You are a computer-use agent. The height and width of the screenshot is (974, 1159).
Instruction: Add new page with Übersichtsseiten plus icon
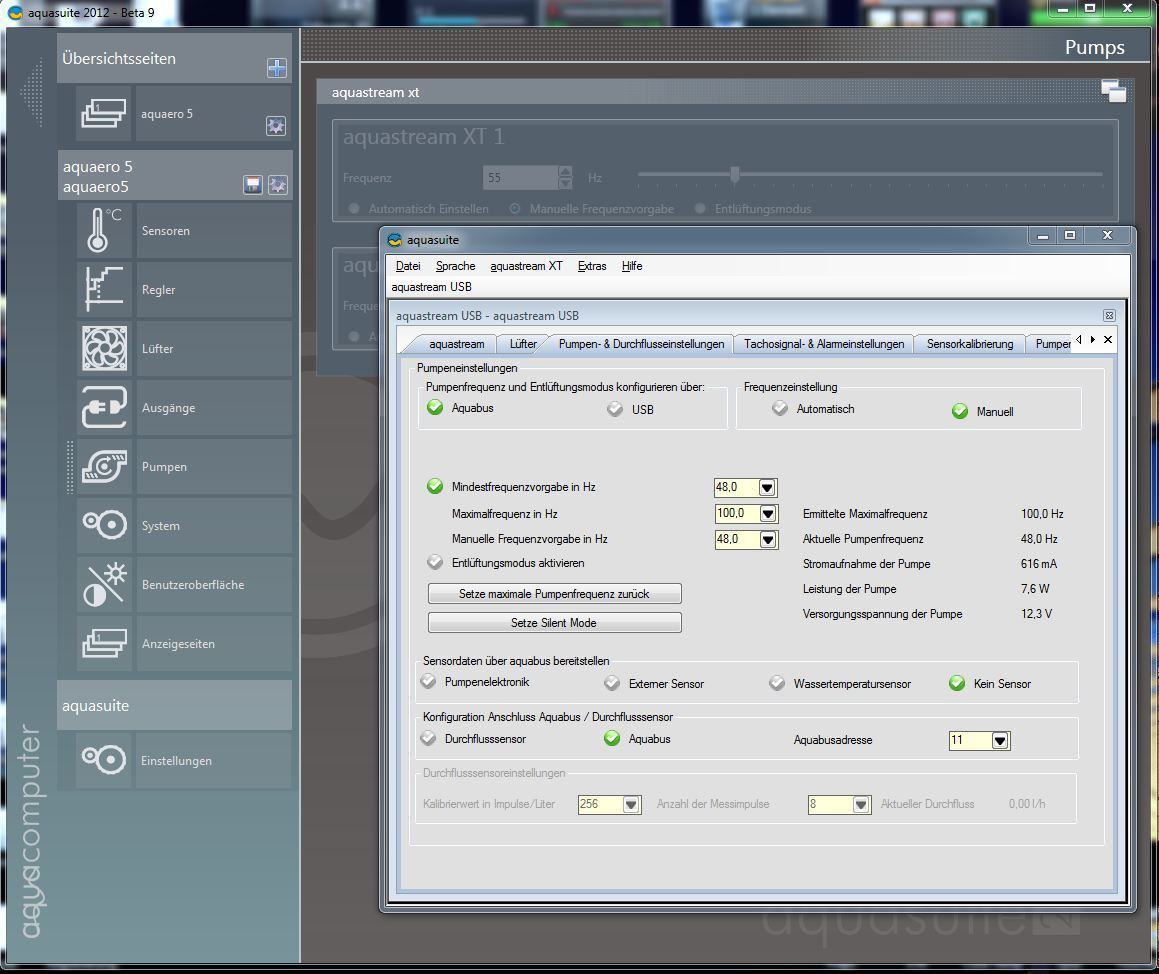[x=276, y=68]
